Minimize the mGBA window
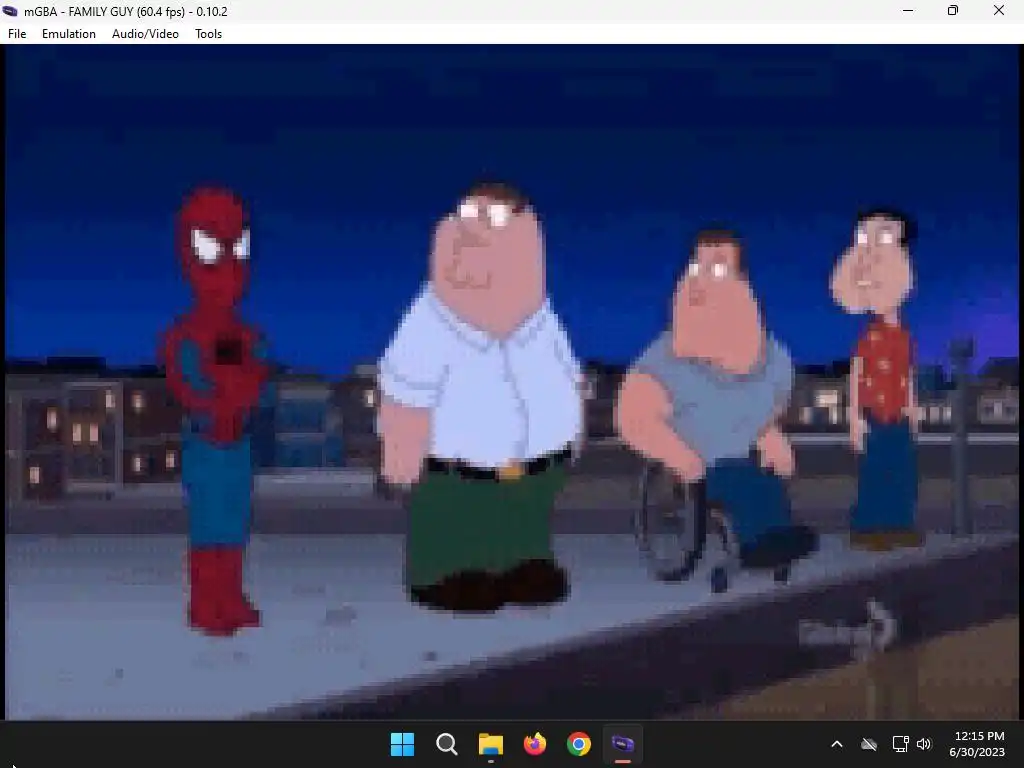 (908, 11)
